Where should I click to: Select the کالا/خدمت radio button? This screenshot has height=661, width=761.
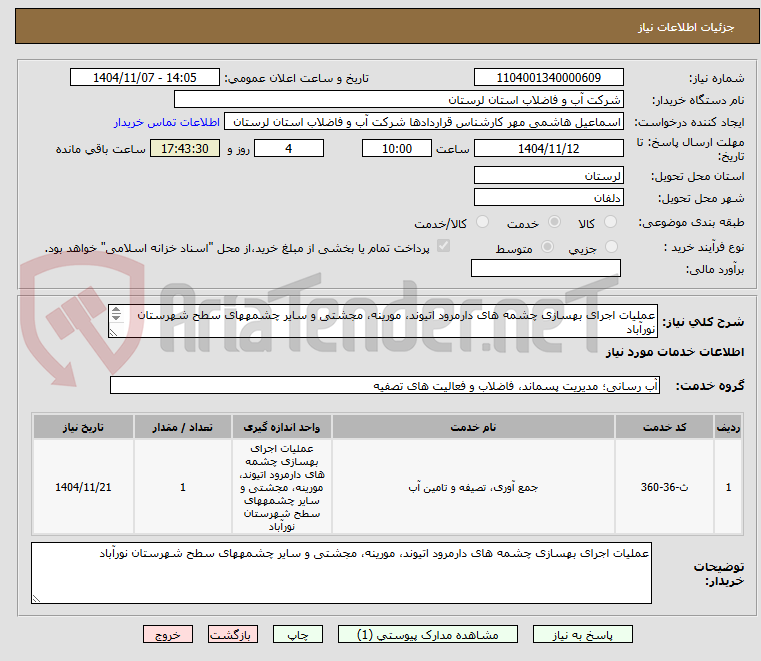pyautogui.click(x=482, y=222)
